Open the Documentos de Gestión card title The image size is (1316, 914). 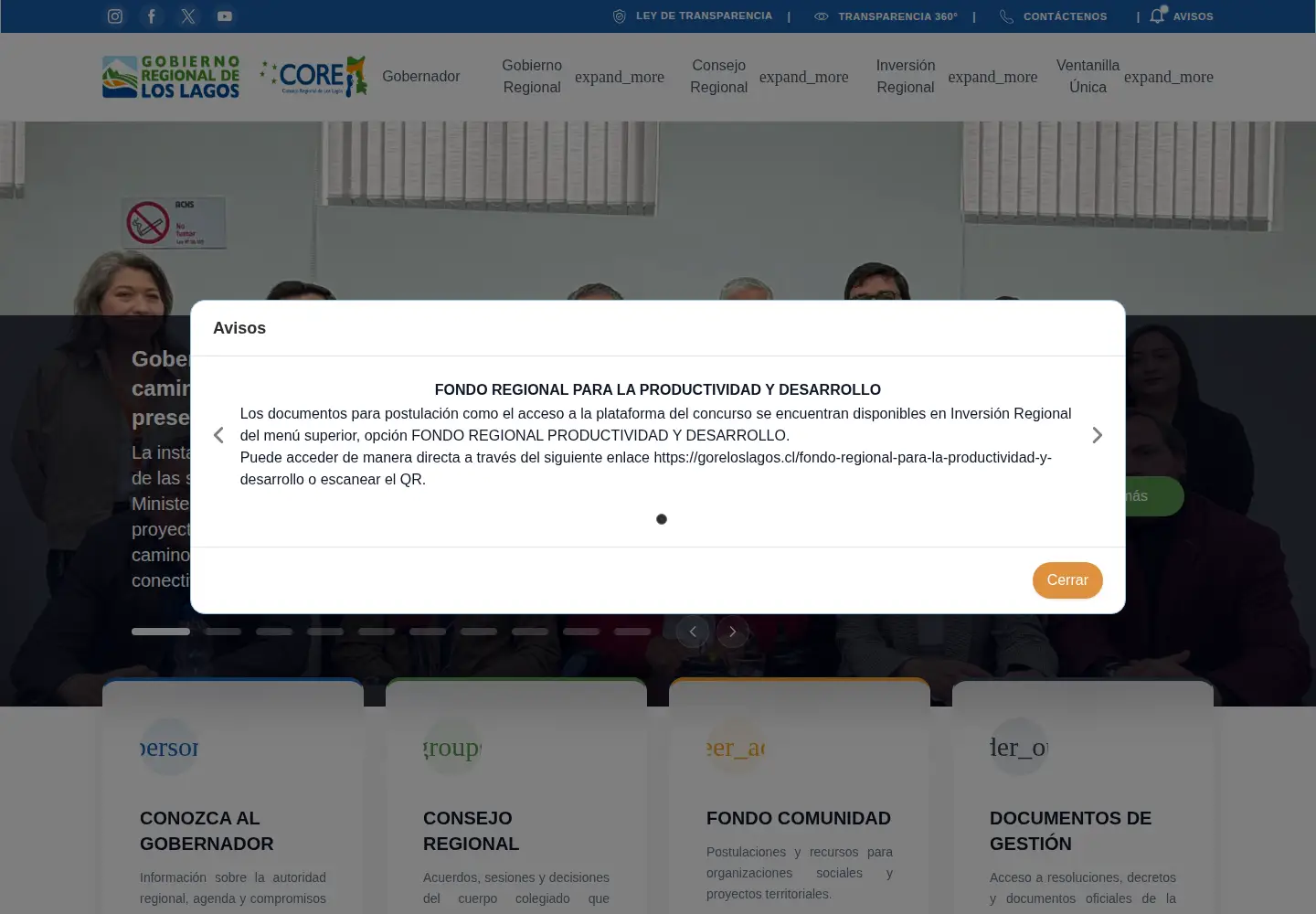point(1070,831)
